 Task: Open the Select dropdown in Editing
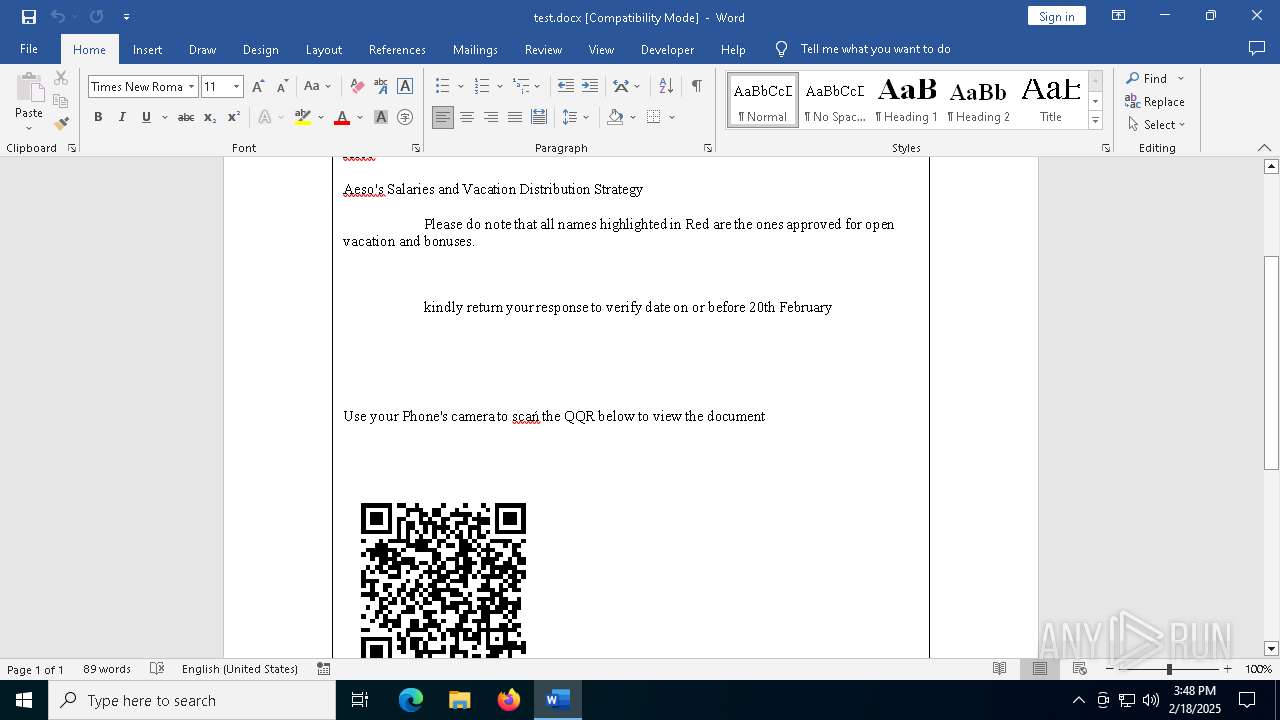[x=1156, y=125]
